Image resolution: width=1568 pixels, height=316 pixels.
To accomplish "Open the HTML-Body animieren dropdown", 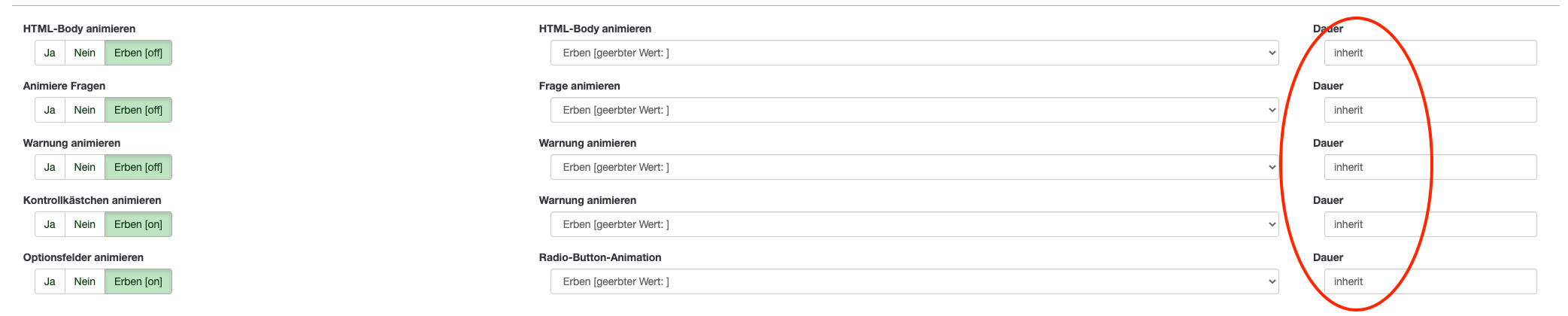I will 914,53.
